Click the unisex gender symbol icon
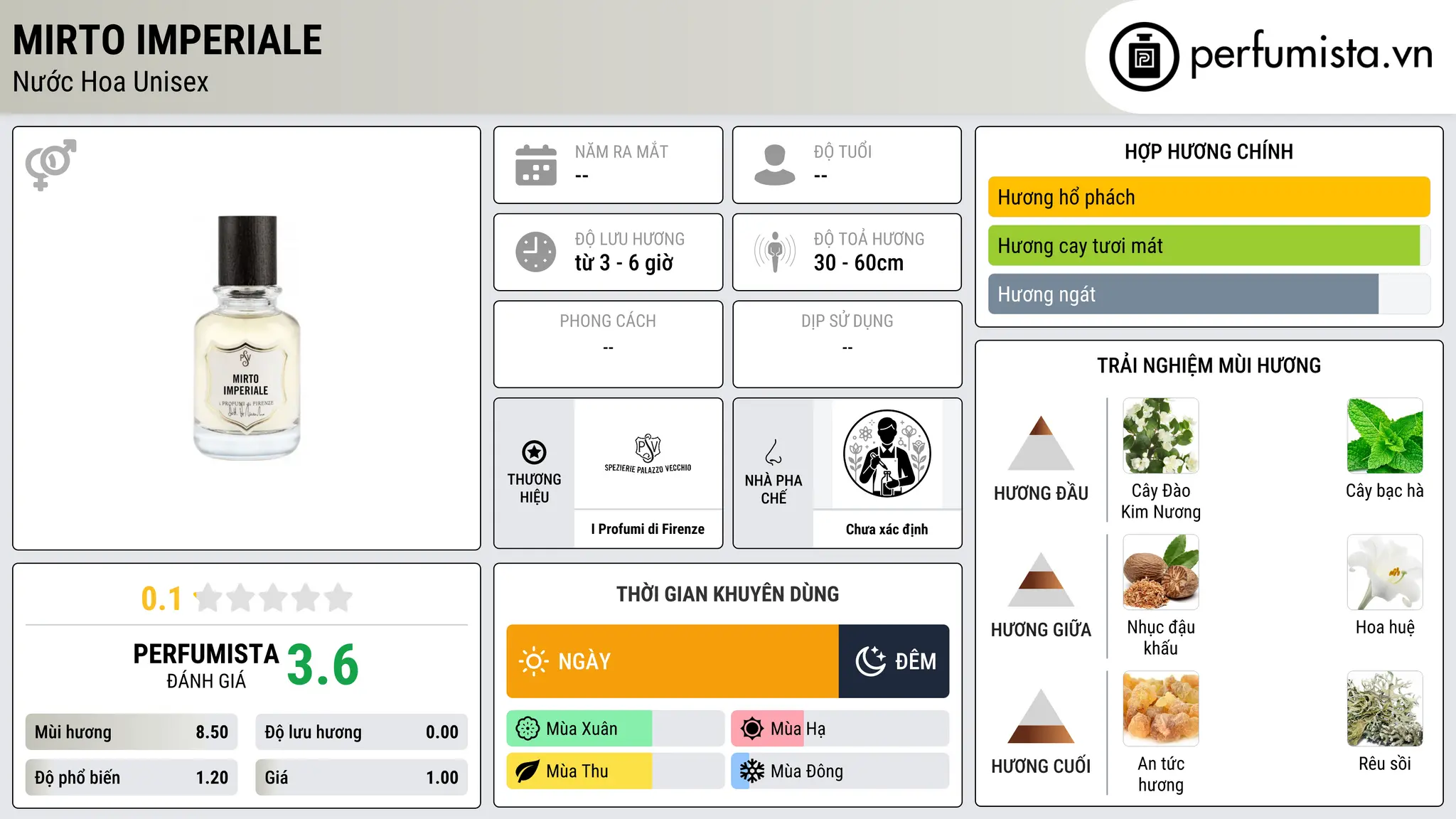 [50, 164]
